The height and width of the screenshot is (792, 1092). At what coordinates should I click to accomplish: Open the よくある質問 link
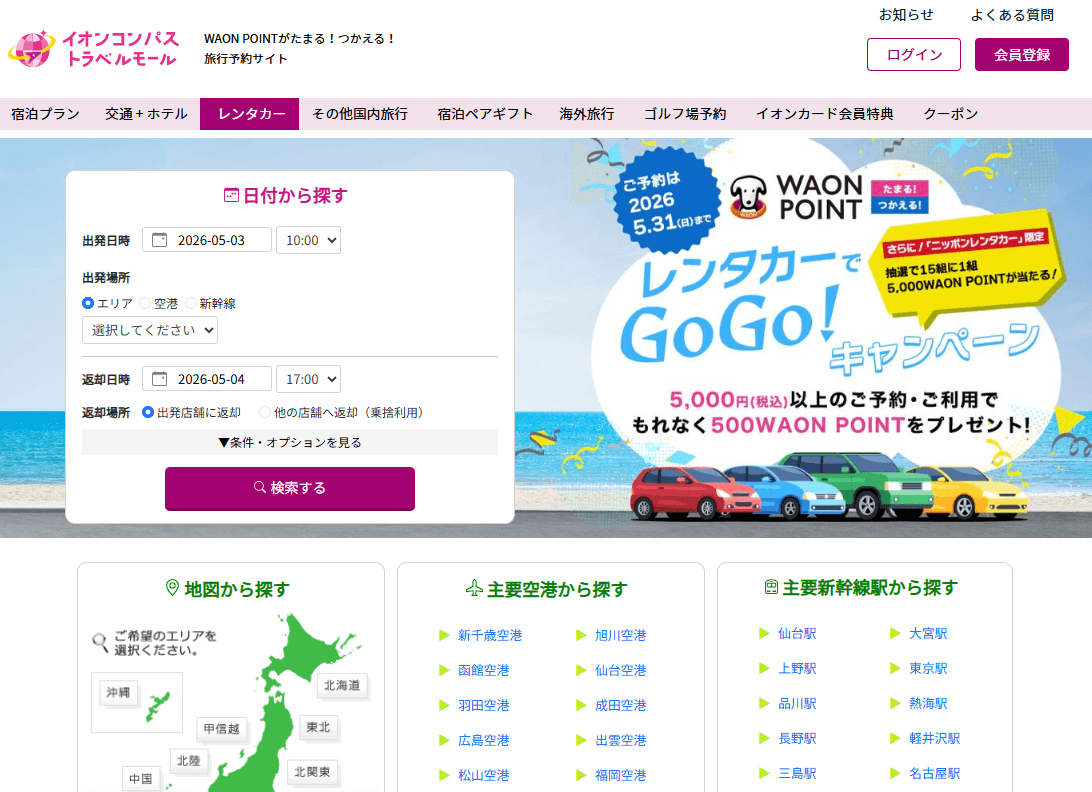click(x=1012, y=15)
